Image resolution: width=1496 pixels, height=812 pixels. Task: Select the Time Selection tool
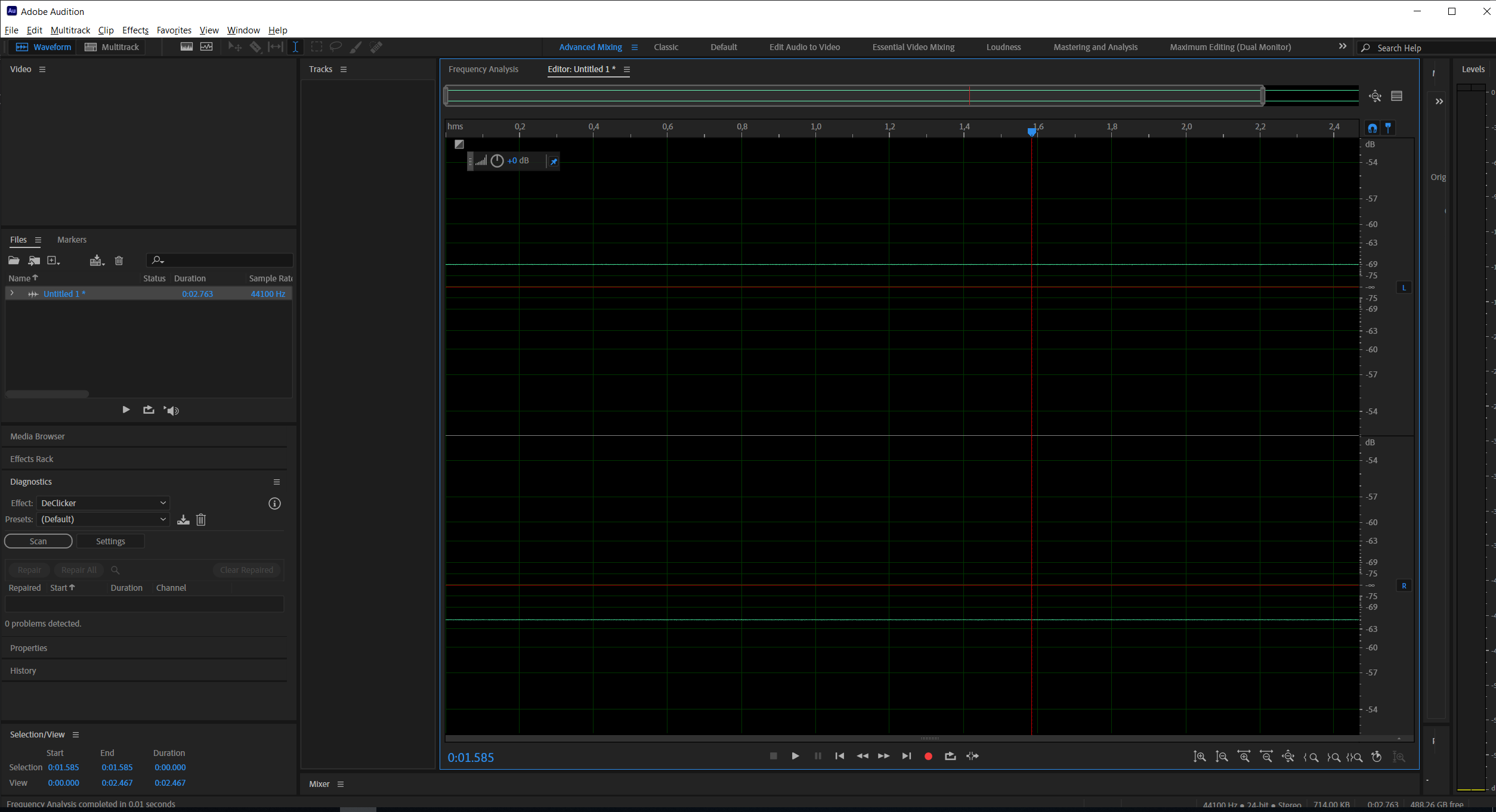[295, 47]
